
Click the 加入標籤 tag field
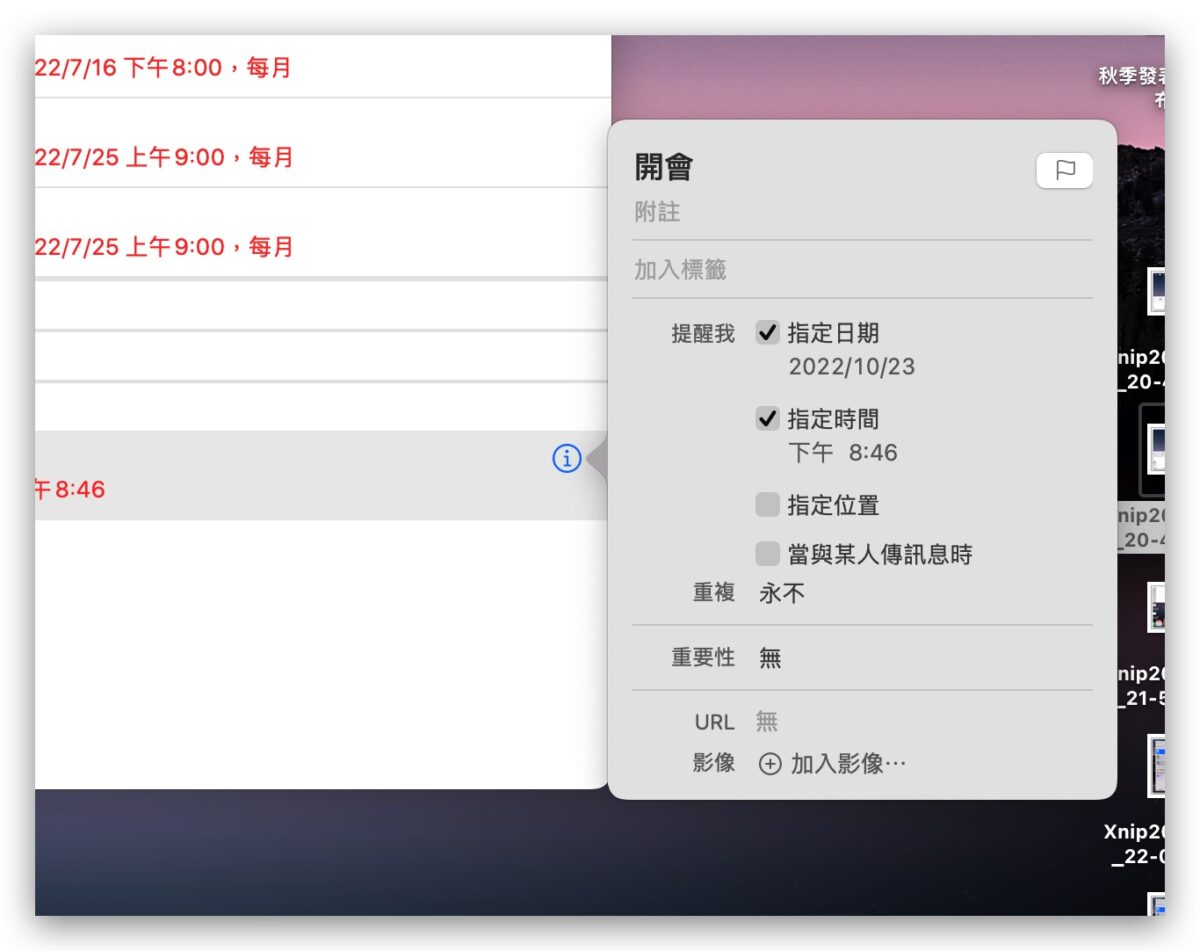[862, 270]
